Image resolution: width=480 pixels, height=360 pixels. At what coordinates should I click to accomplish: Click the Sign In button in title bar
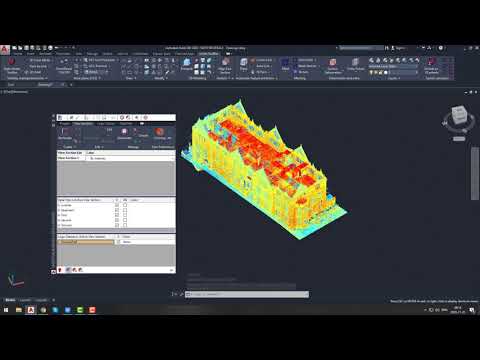tap(399, 48)
